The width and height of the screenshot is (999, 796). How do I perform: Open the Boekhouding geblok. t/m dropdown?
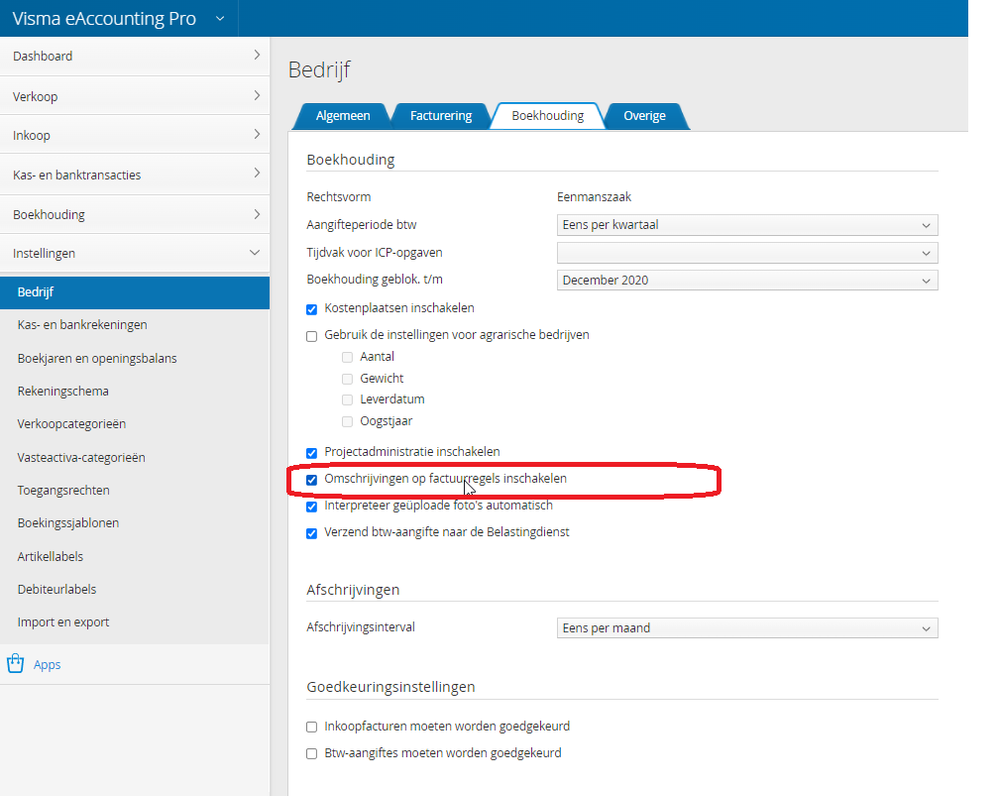(x=746, y=280)
